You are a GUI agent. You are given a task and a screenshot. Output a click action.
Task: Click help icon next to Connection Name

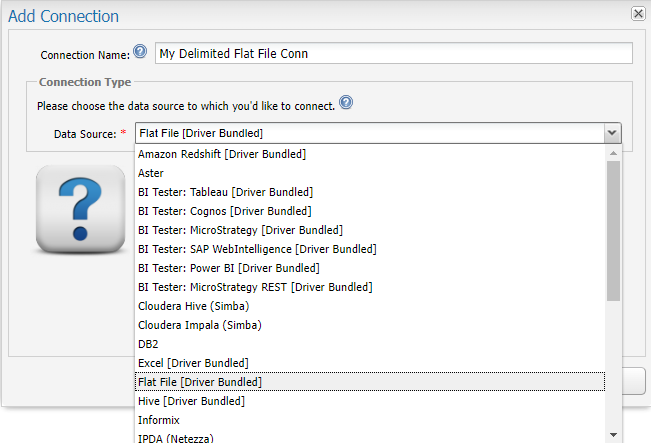click(140, 51)
